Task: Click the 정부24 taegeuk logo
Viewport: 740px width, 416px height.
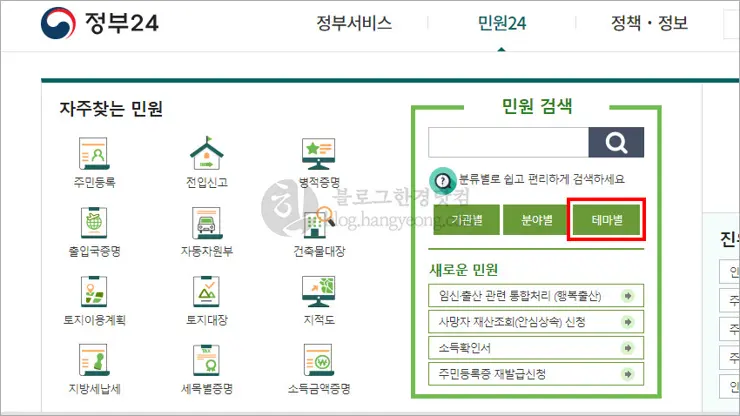Action: pyautogui.click(x=58, y=23)
